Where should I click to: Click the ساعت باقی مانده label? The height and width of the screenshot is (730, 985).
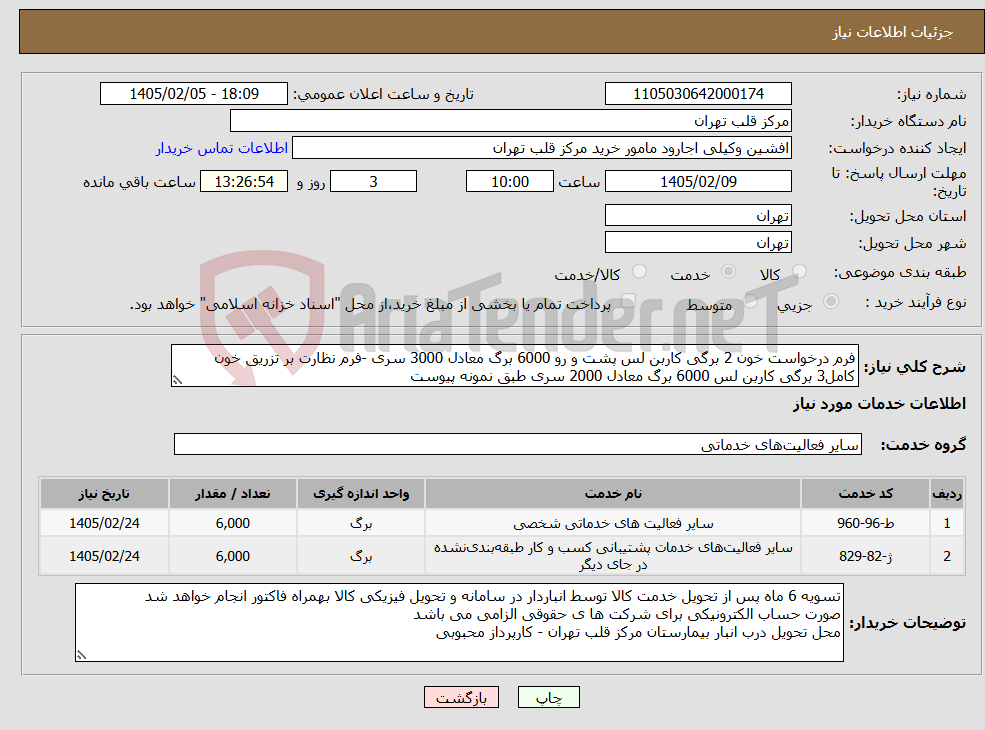coord(139,182)
